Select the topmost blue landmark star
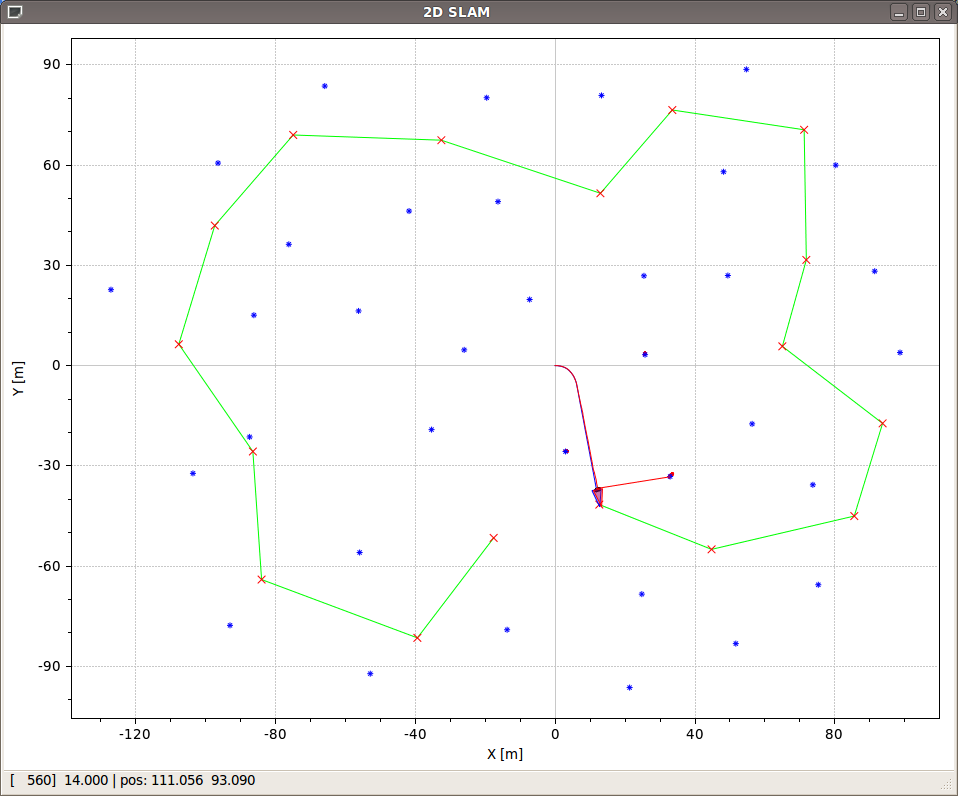This screenshot has height=796, width=958. pyautogui.click(x=746, y=70)
